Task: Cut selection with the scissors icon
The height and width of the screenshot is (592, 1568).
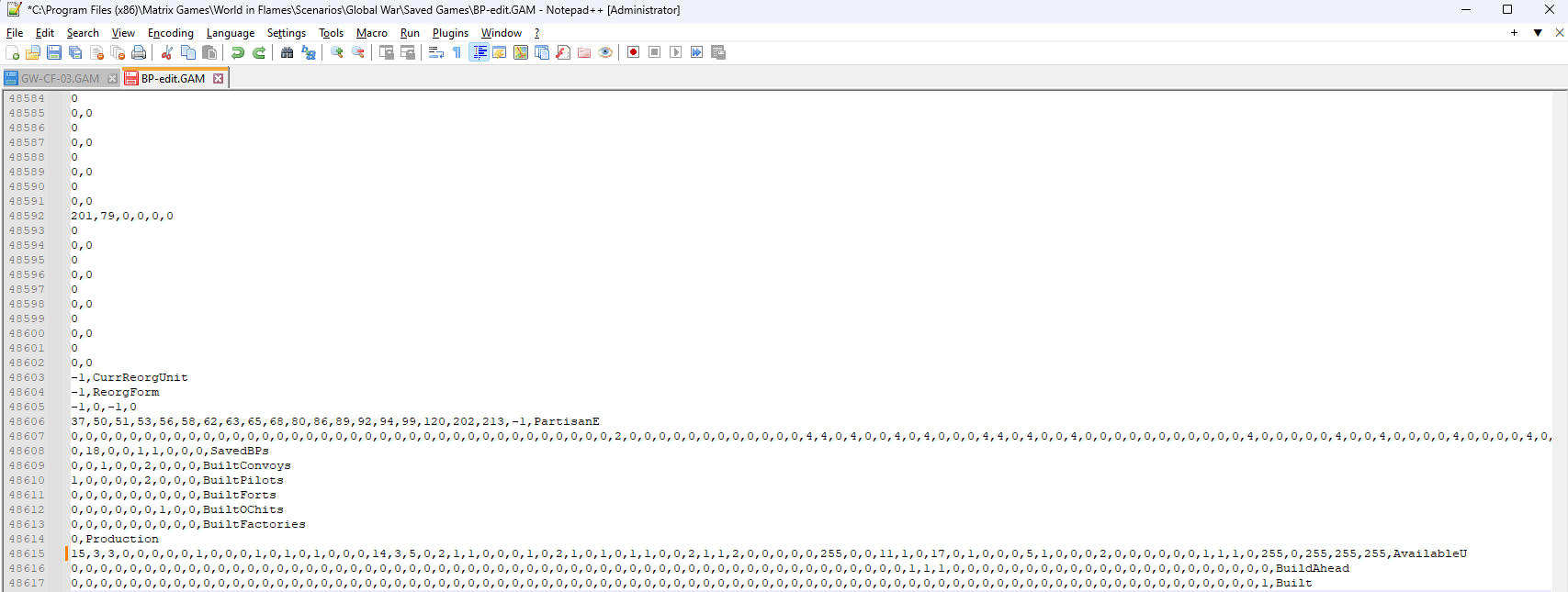Action: click(x=167, y=52)
